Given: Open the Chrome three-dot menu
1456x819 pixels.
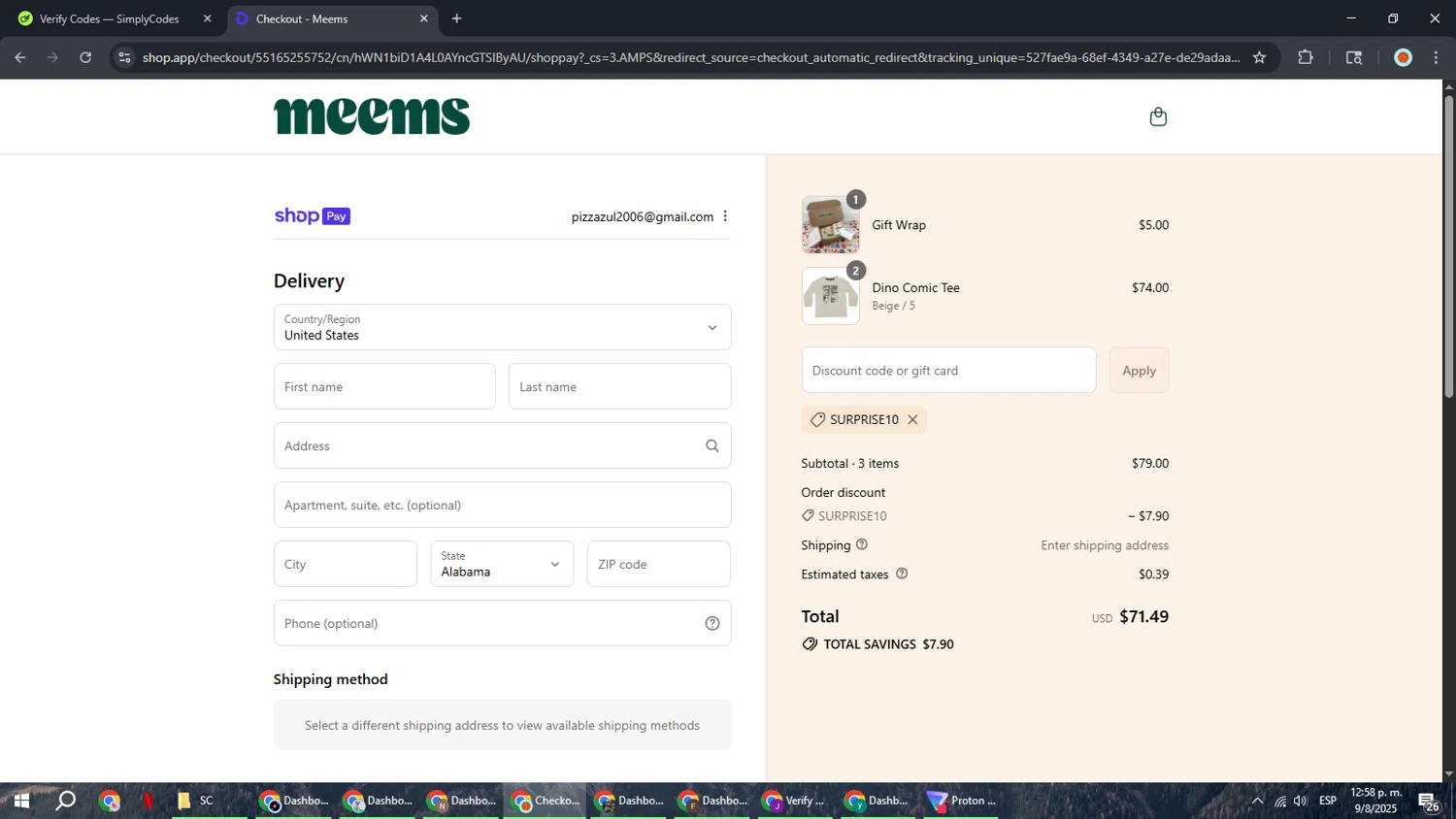Looking at the screenshot, I should tap(1436, 57).
